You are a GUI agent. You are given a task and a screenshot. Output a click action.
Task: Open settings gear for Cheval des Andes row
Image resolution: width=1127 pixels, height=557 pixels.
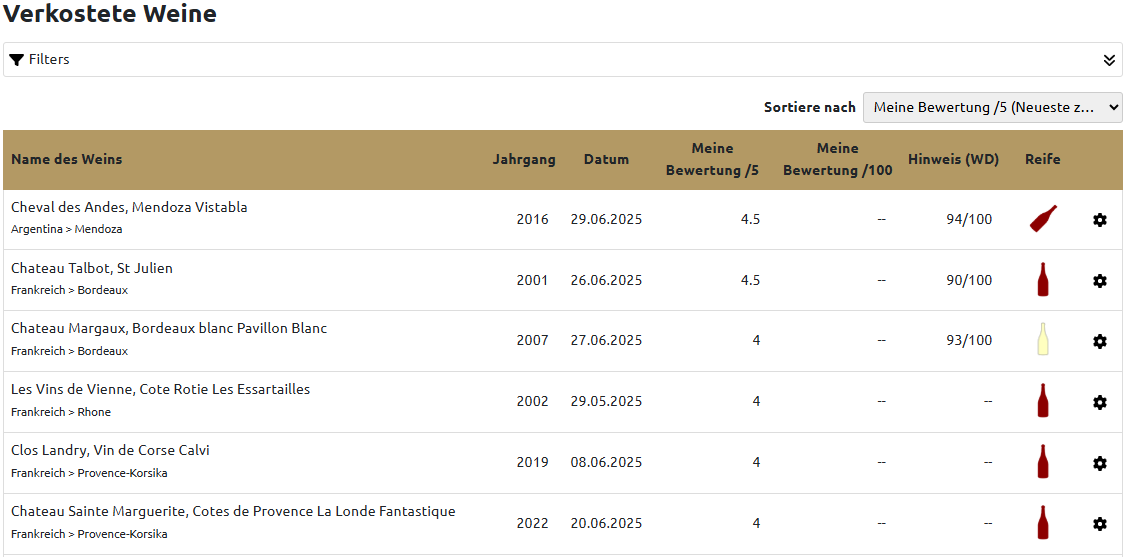tap(1099, 220)
